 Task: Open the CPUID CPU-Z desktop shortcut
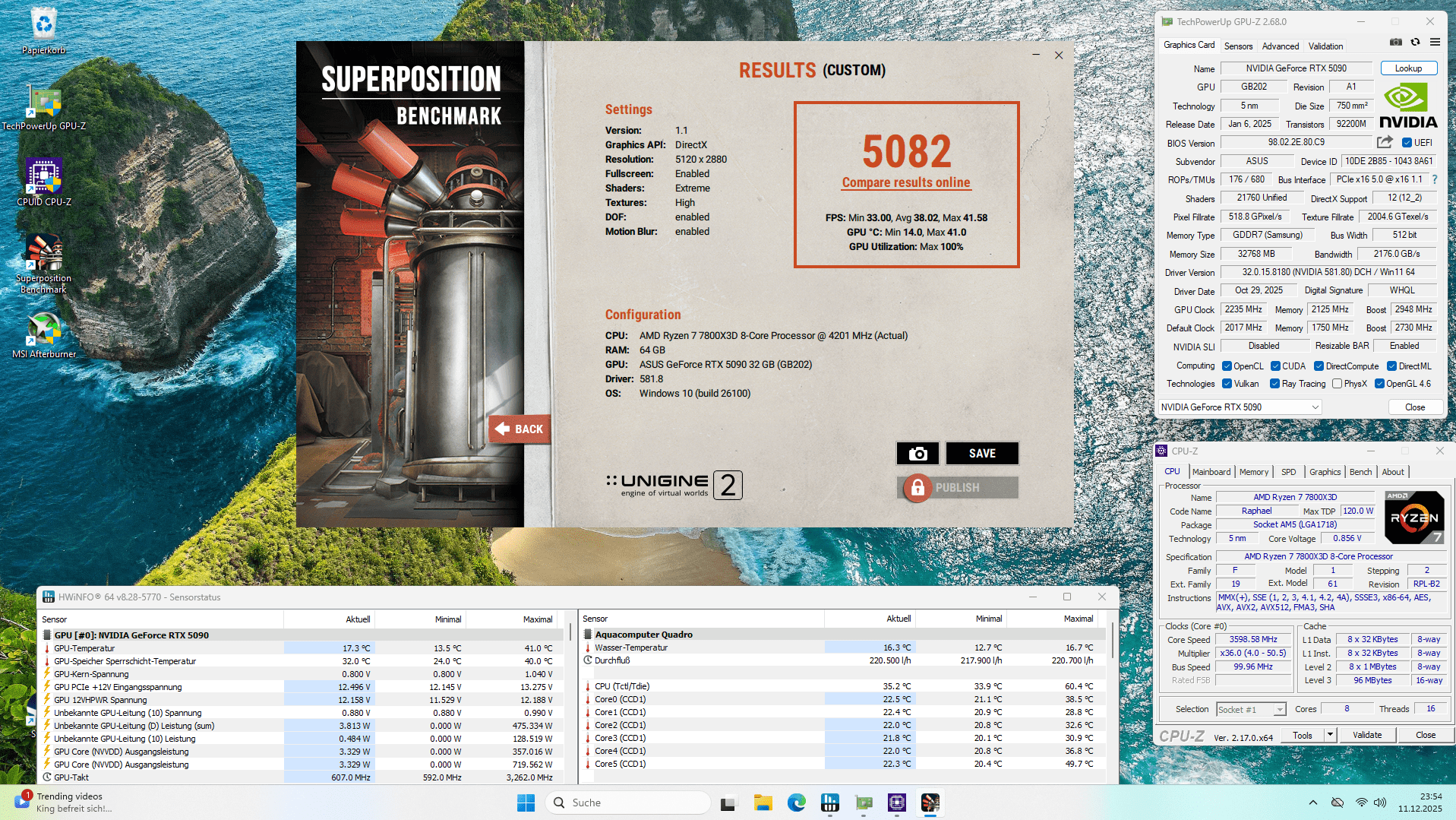(x=44, y=182)
